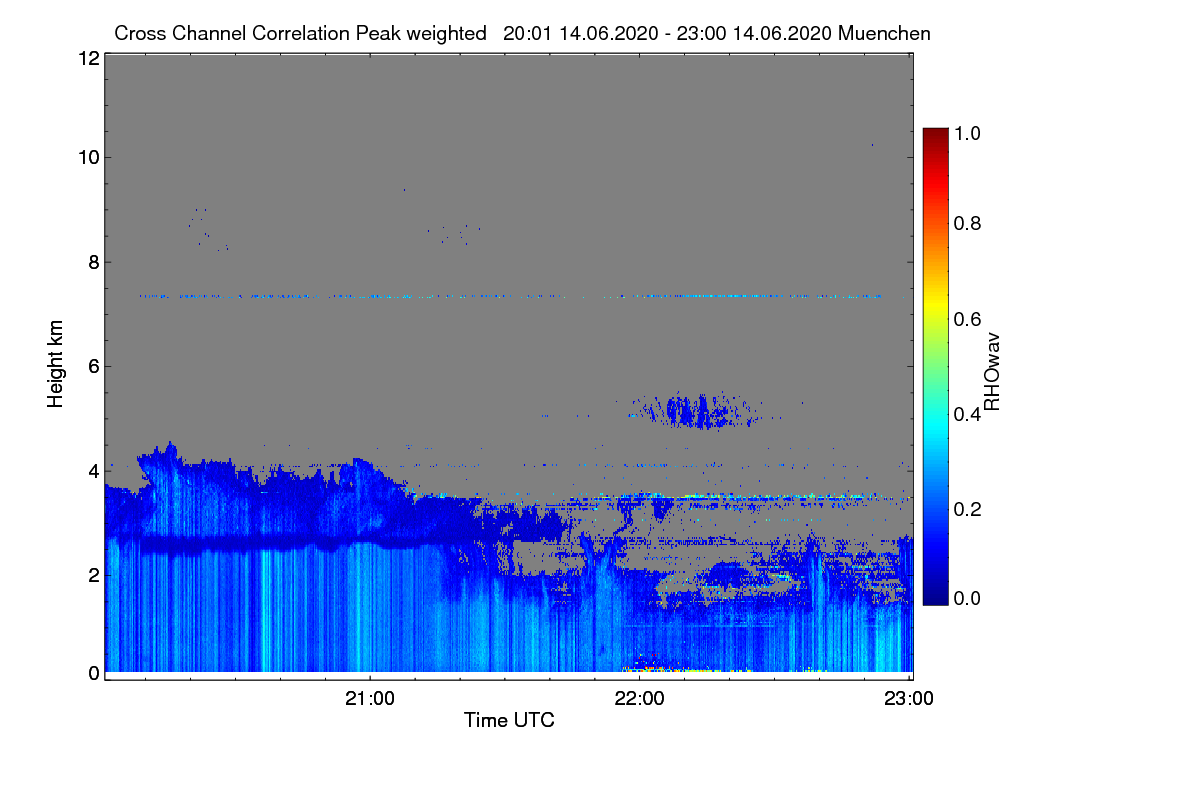
Task: Click the plot title 'Cross Channel Correlation Peak weighted'
Action: point(301,33)
